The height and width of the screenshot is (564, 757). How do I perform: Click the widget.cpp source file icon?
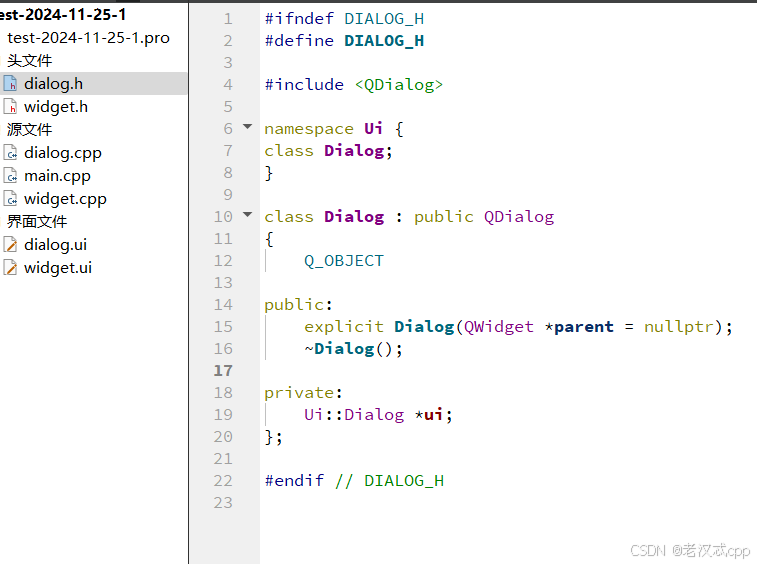tap(11, 198)
